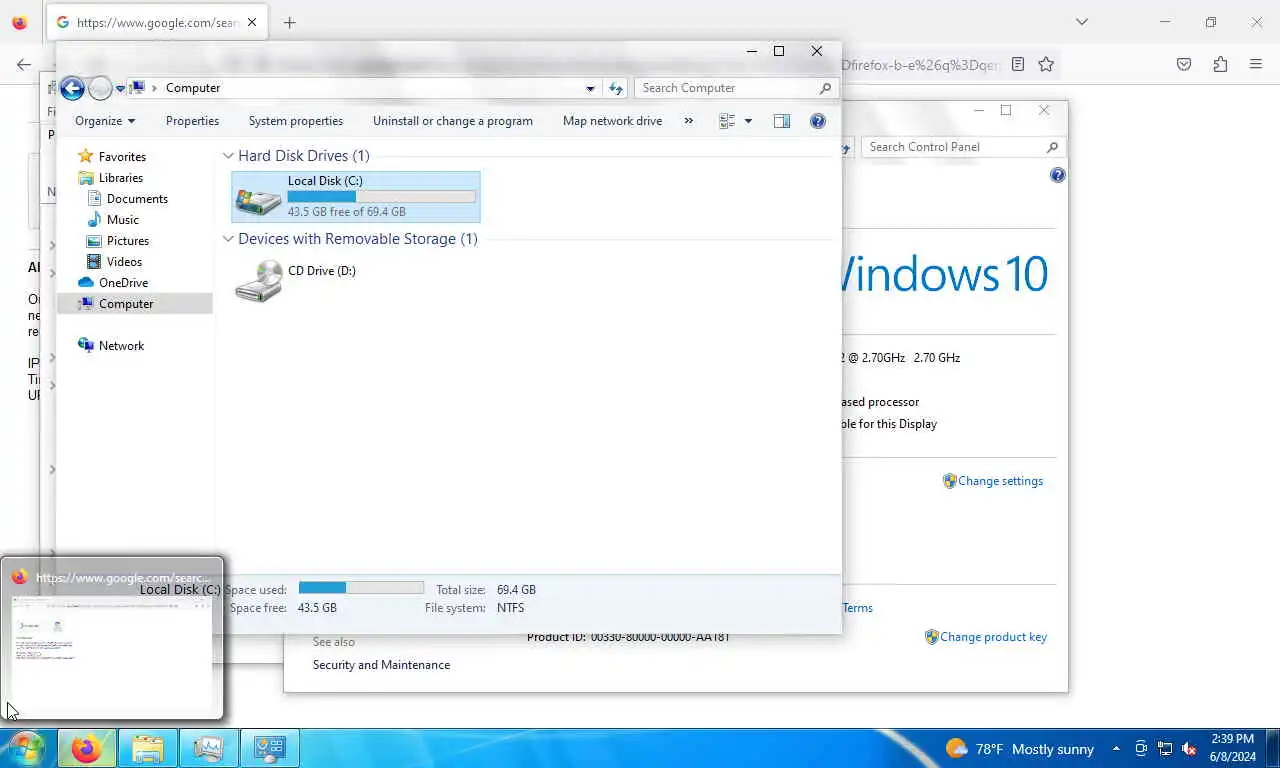
Task: Open Security and Maintenance link
Action: [381, 665]
